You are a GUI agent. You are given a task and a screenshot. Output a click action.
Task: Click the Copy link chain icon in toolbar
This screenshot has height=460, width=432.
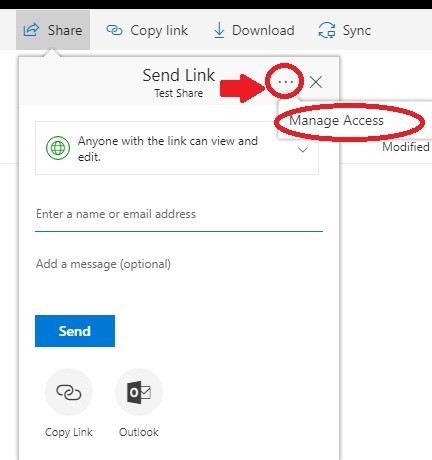pyautogui.click(x=114, y=30)
